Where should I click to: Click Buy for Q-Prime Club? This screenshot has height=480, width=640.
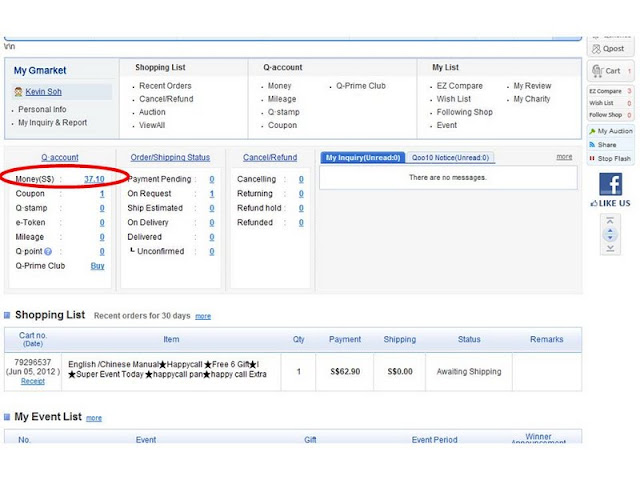point(98,266)
